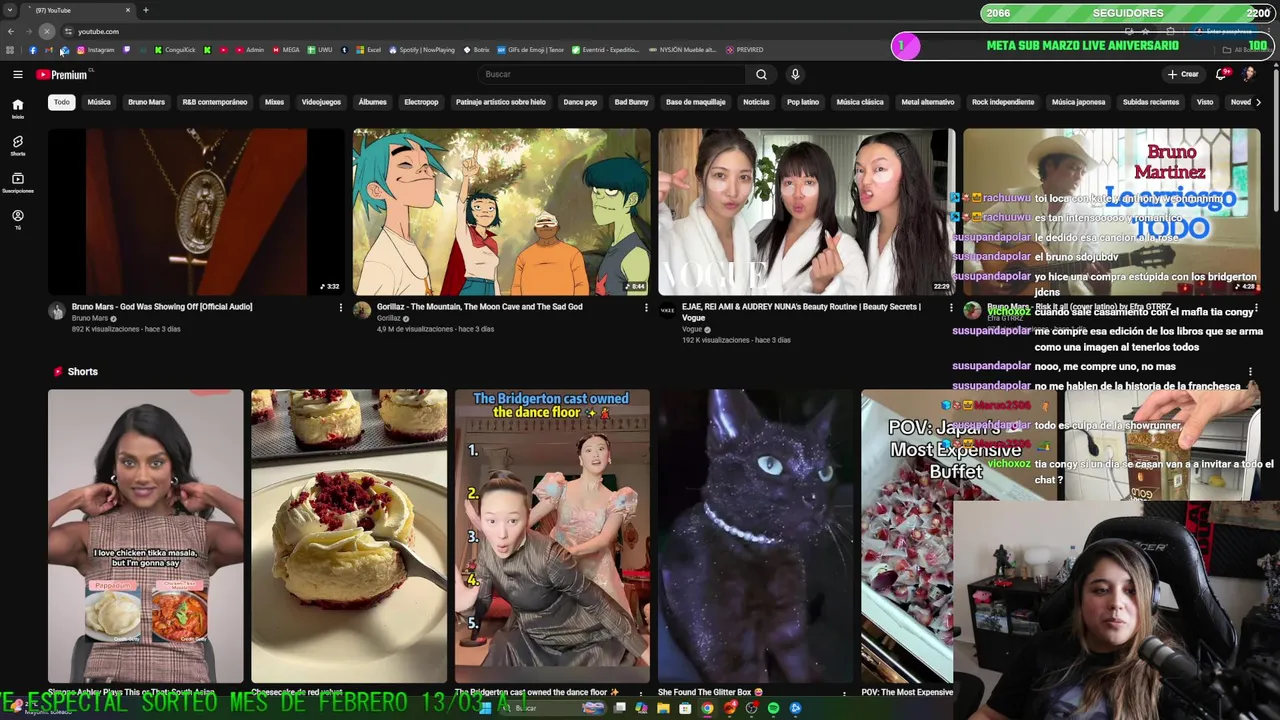Open Gorillaz video options menu

pos(646,308)
